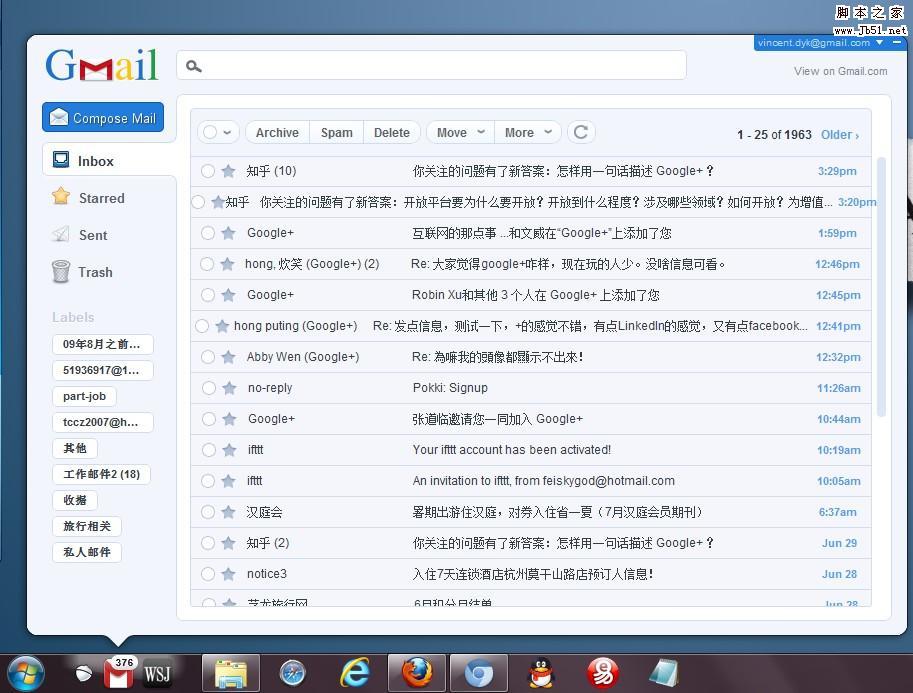
Task: Select the 知乎 (10) email checkbox
Action: (208, 171)
